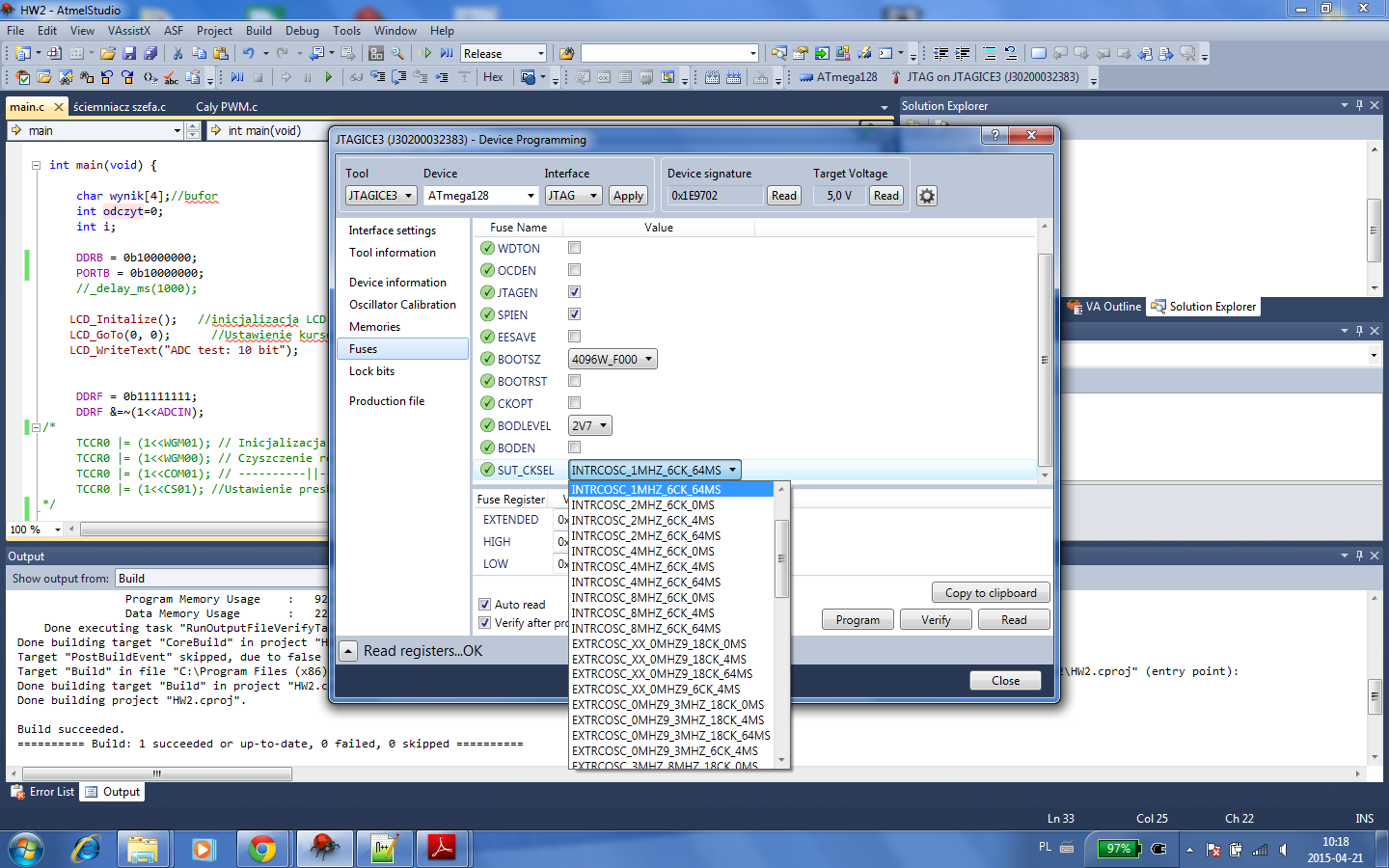
Task: Click the Continue green play icon
Action: click(328, 77)
